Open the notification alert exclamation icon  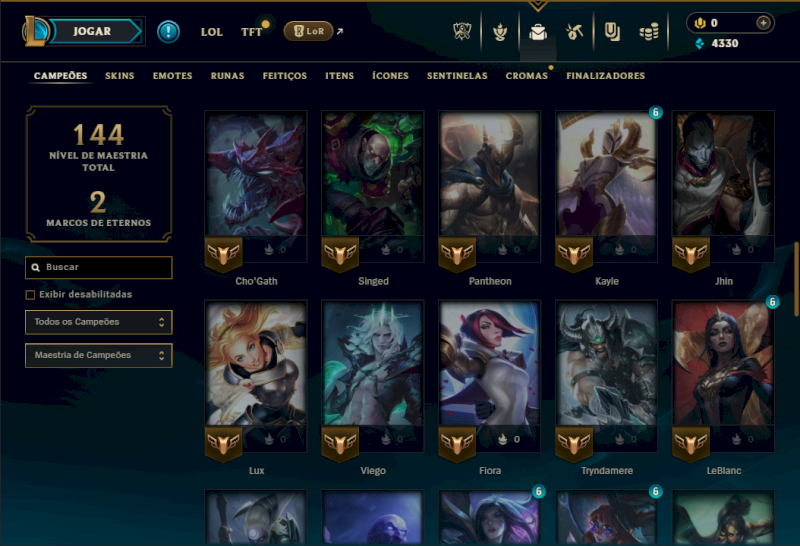point(168,32)
